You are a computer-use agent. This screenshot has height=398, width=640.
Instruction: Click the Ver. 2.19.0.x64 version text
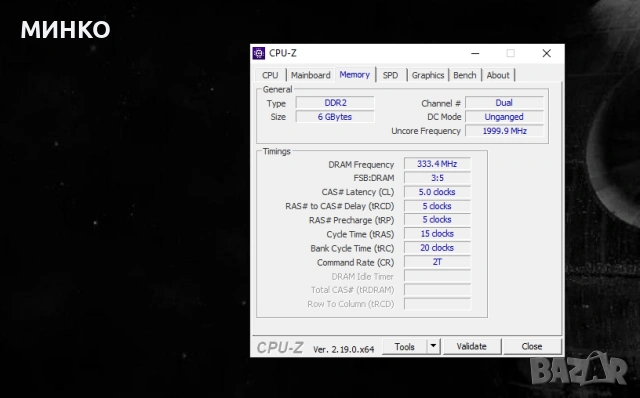(x=344, y=349)
